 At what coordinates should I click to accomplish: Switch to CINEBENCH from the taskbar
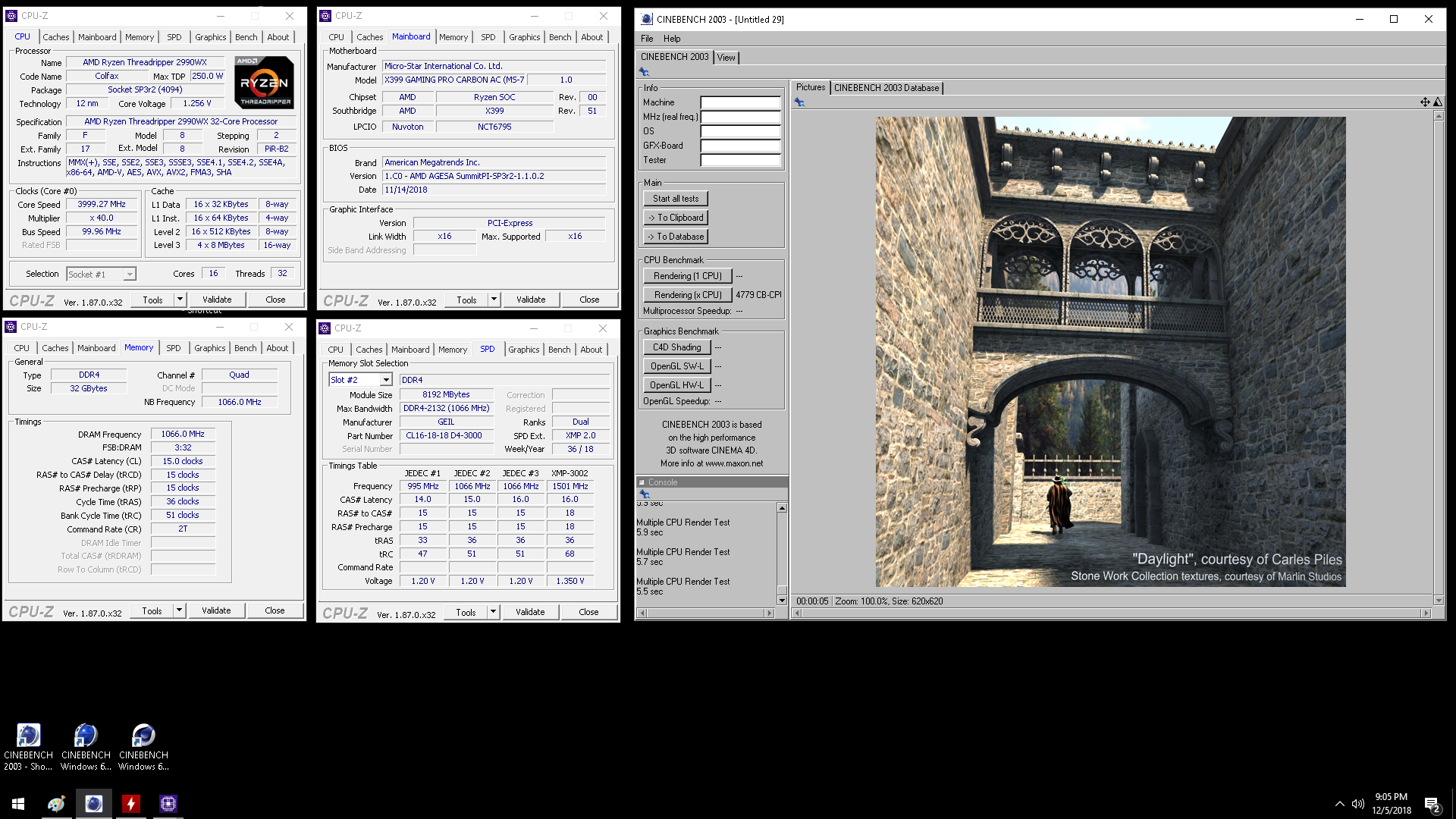pyautogui.click(x=93, y=804)
